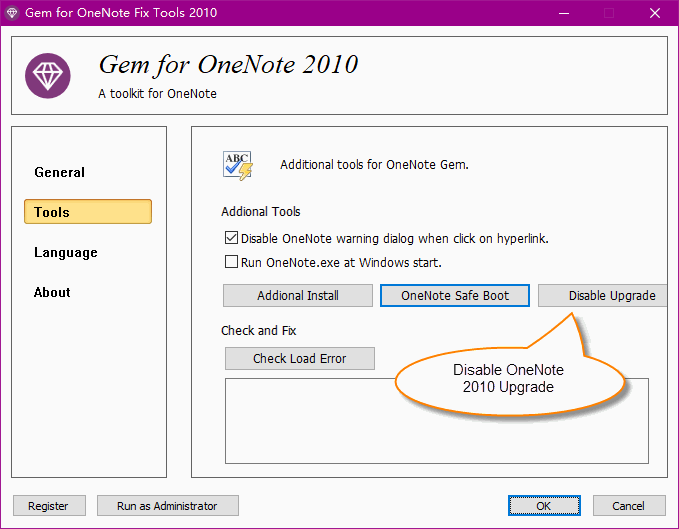This screenshot has height=529, width=679.
Task: Confirm with the OK button
Action: coord(544,506)
